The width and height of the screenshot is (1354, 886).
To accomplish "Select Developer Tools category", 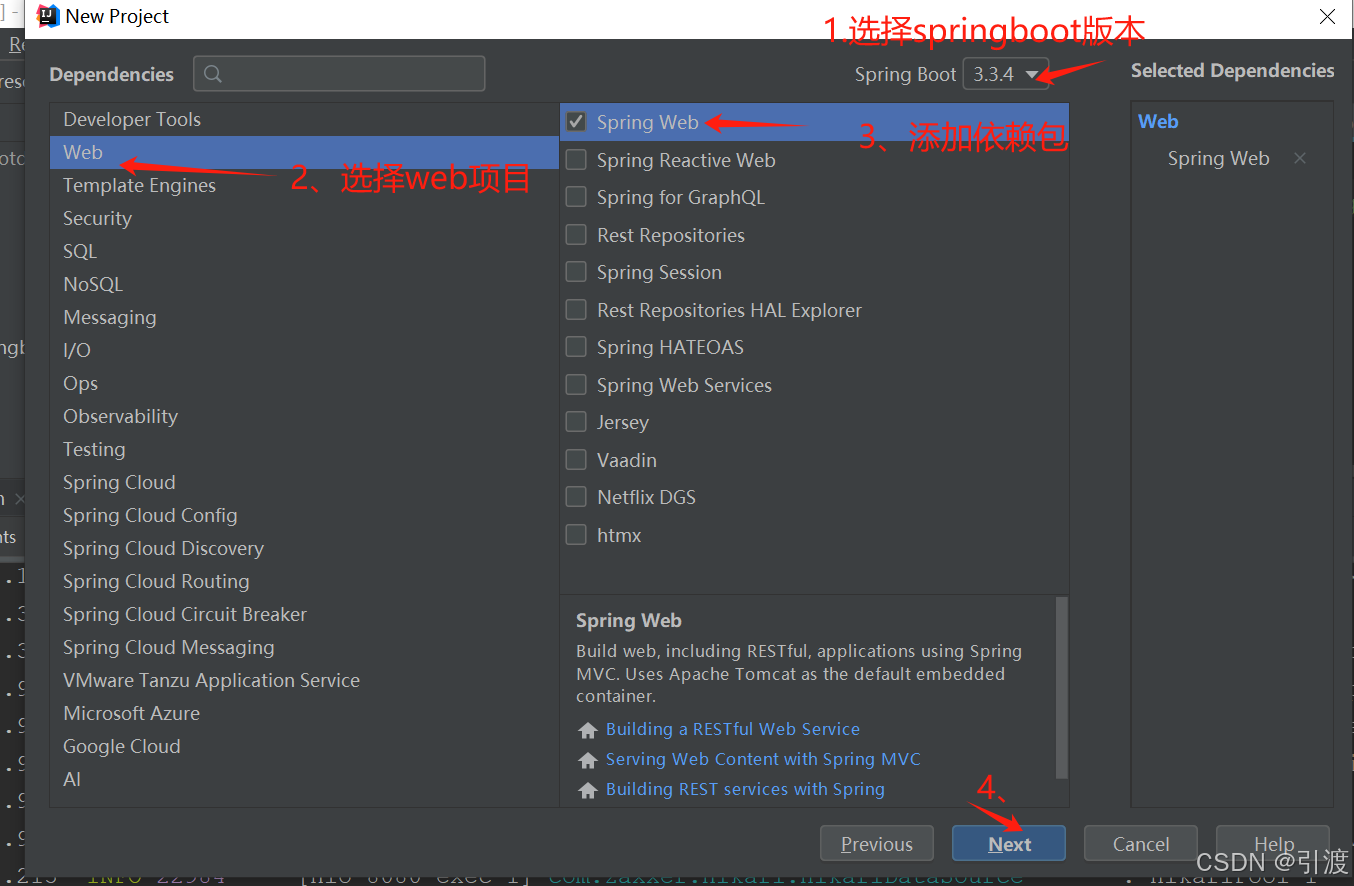I will 304,119.
